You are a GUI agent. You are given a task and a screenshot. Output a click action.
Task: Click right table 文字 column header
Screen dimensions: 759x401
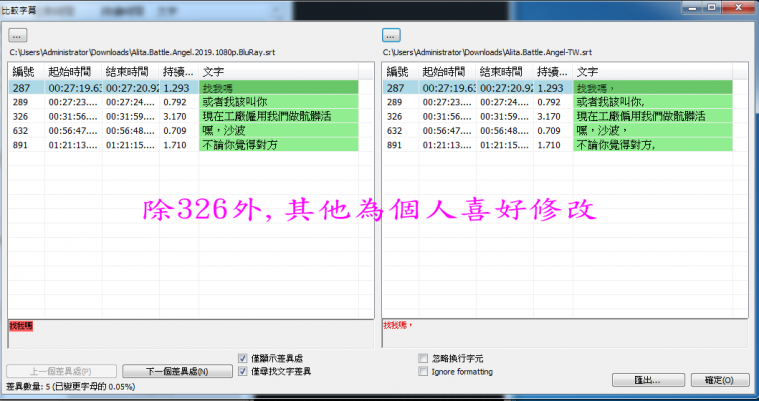coord(653,72)
